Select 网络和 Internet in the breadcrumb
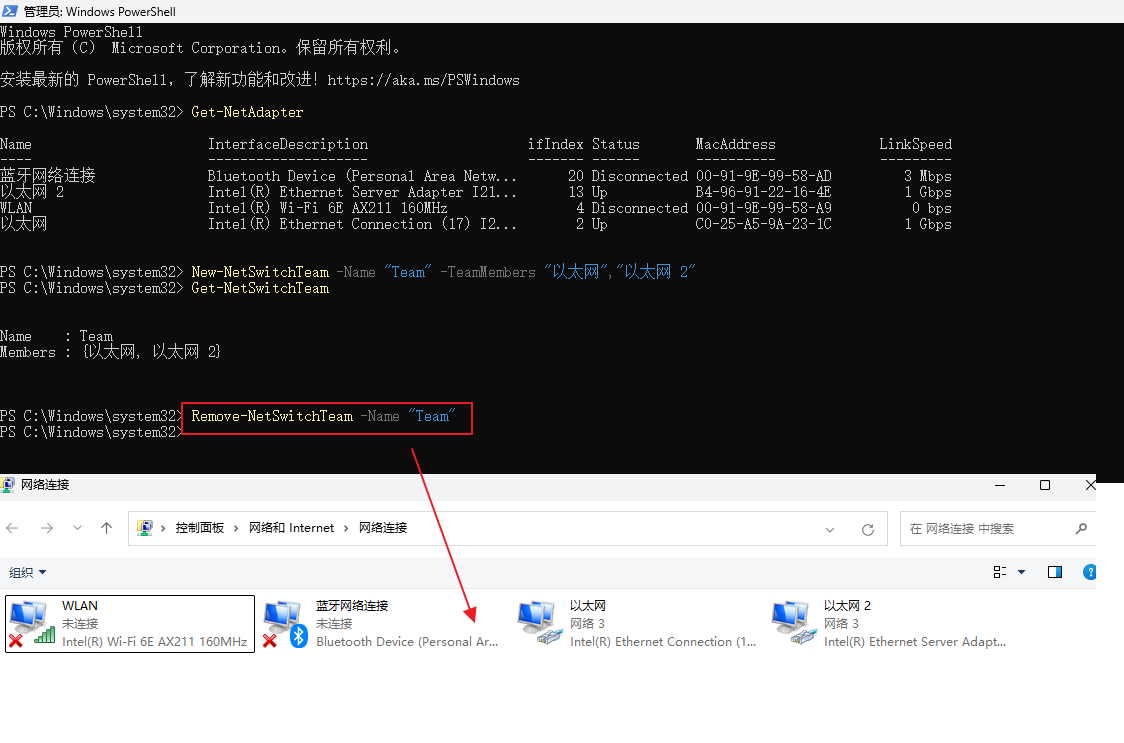 click(291, 529)
